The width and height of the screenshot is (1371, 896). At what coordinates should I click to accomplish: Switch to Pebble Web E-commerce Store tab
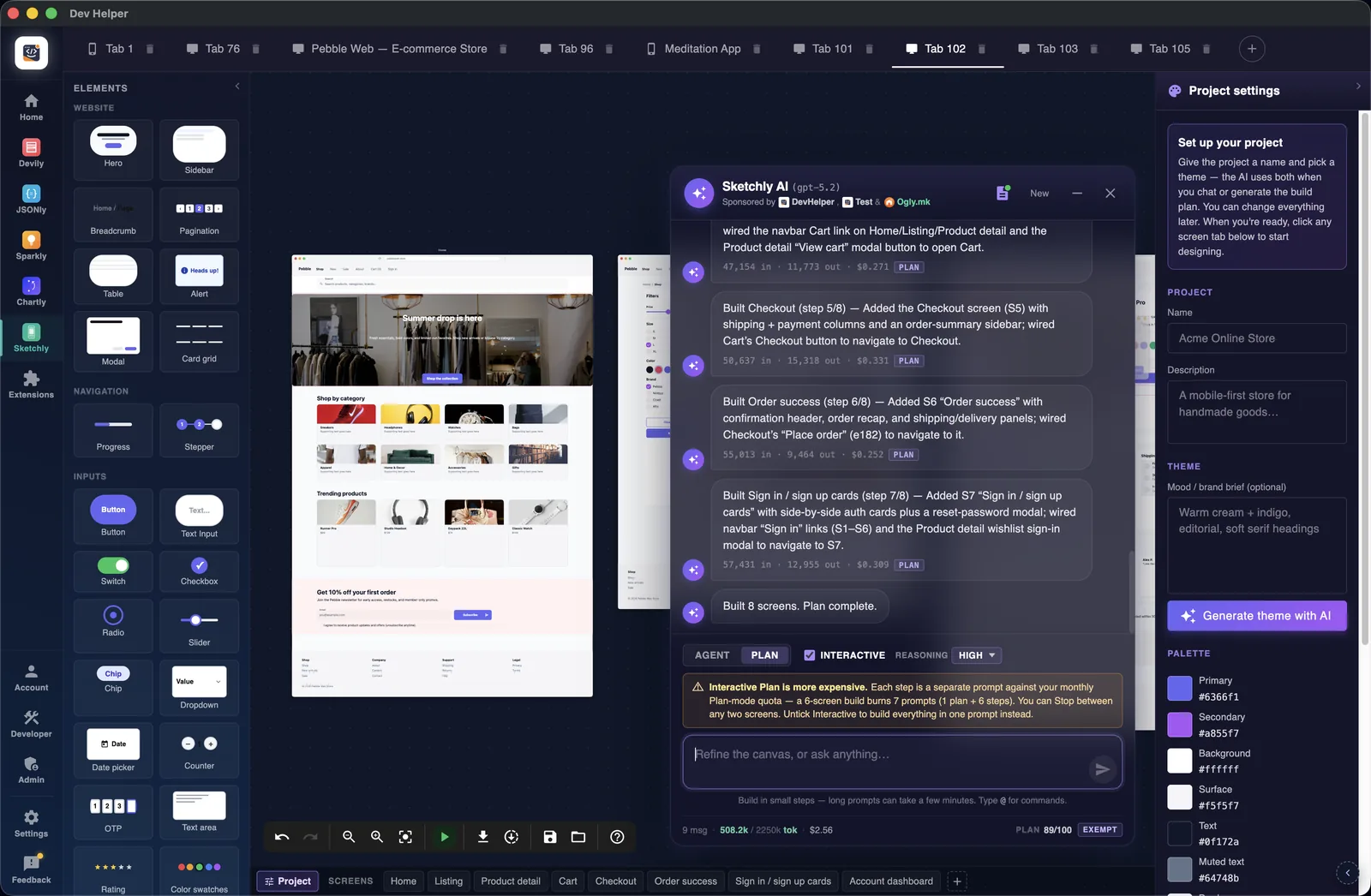click(x=398, y=49)
